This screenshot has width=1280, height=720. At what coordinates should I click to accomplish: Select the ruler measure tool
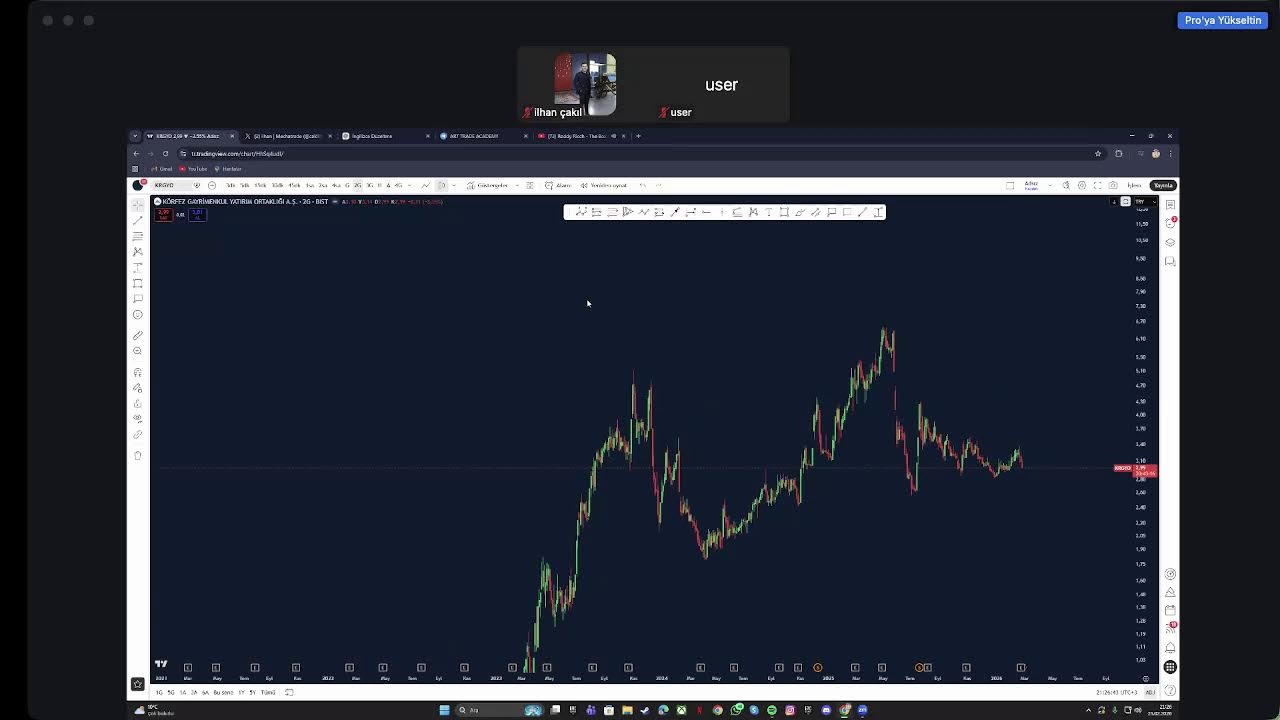(x=138, y=335)
